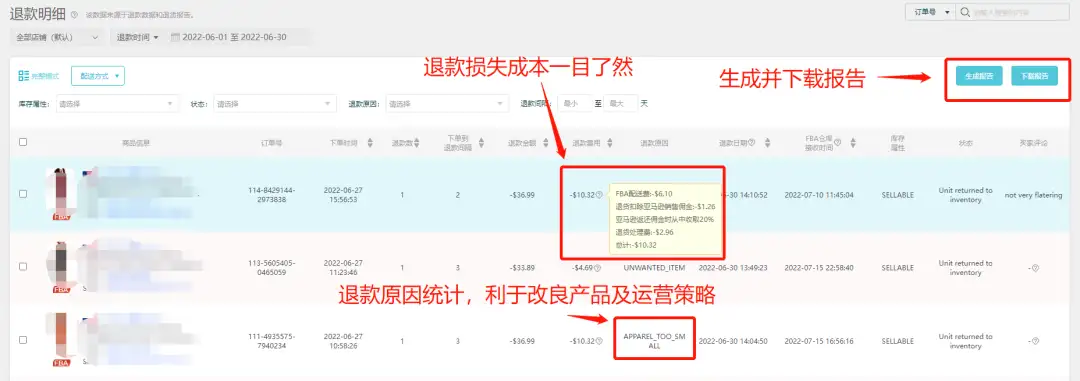The height and width of the screenshot is (381, 1080).
Task: Click the 退款原因 column header
Action: click(654, 143)
